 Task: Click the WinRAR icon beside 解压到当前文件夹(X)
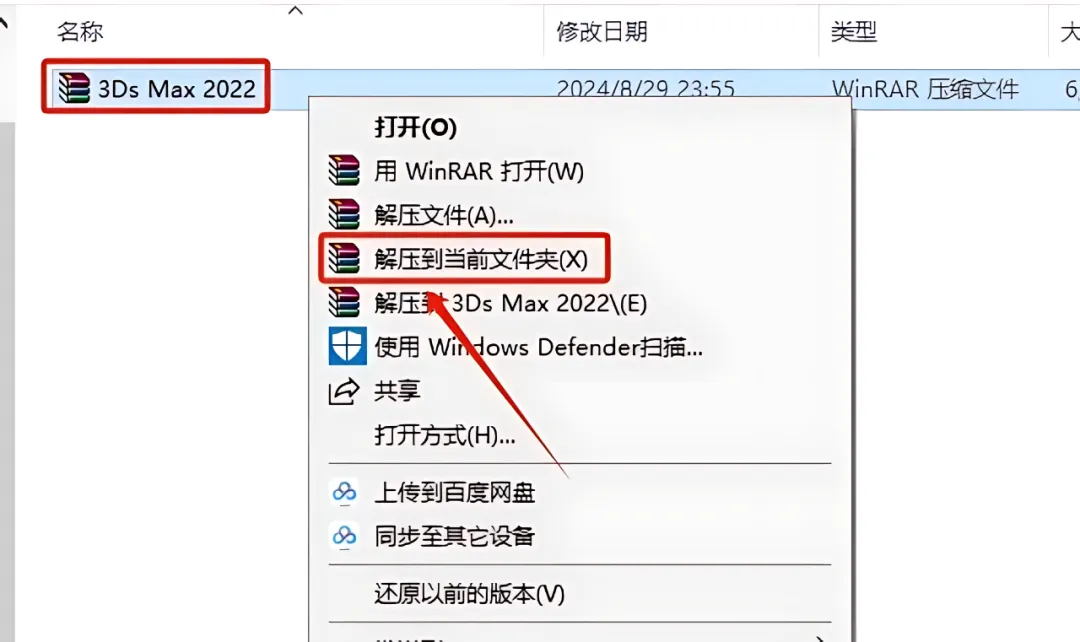coord(344,259)
